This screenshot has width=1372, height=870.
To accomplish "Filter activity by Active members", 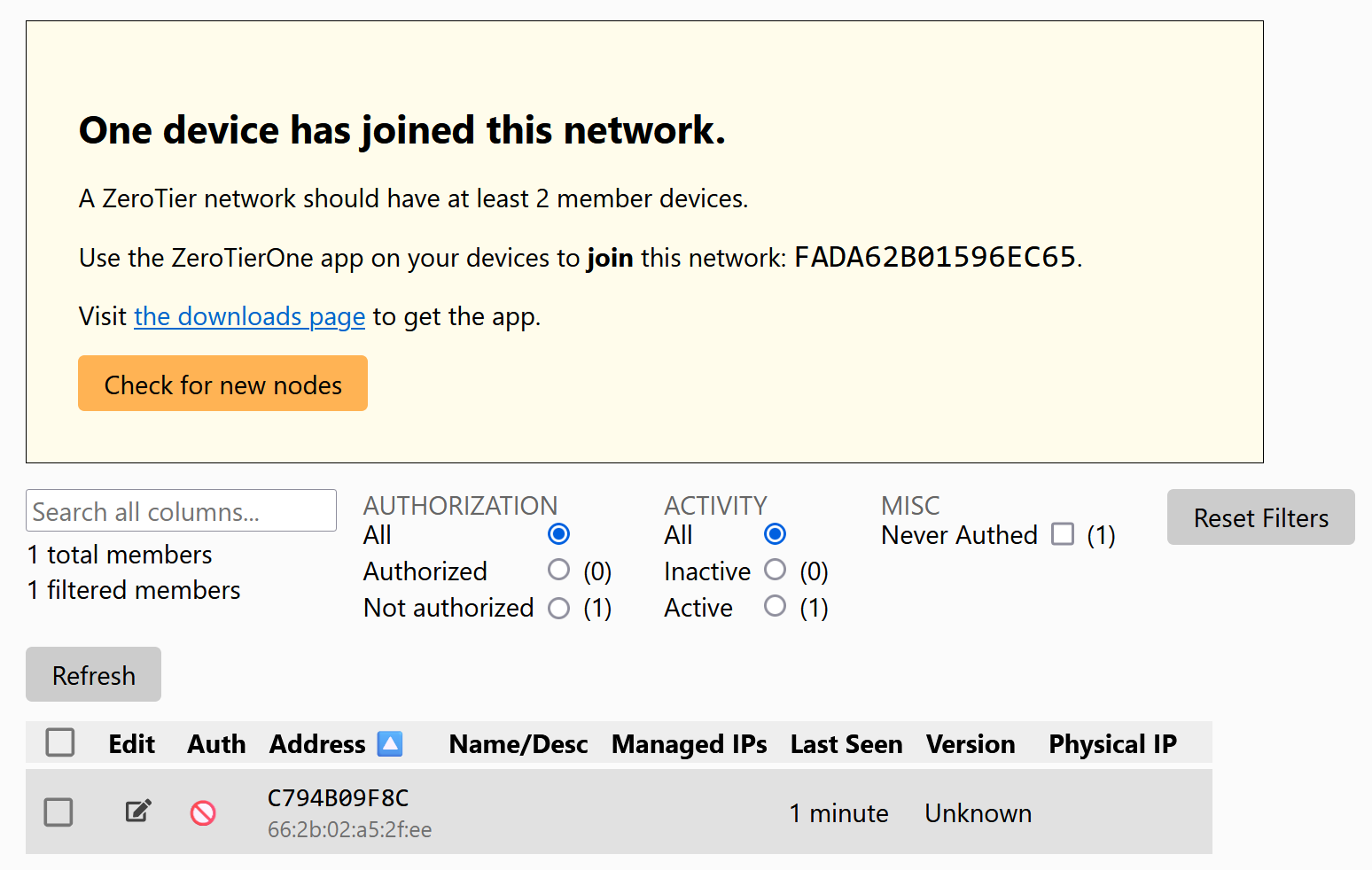I will (x=775, y=606).
